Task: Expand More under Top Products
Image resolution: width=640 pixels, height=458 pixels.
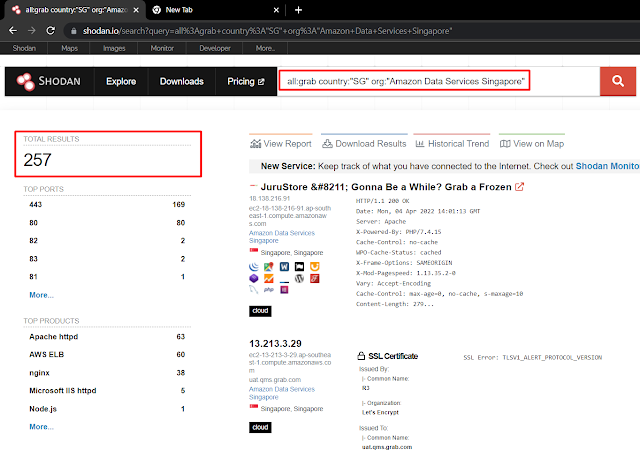Action: tap(41, 427)
